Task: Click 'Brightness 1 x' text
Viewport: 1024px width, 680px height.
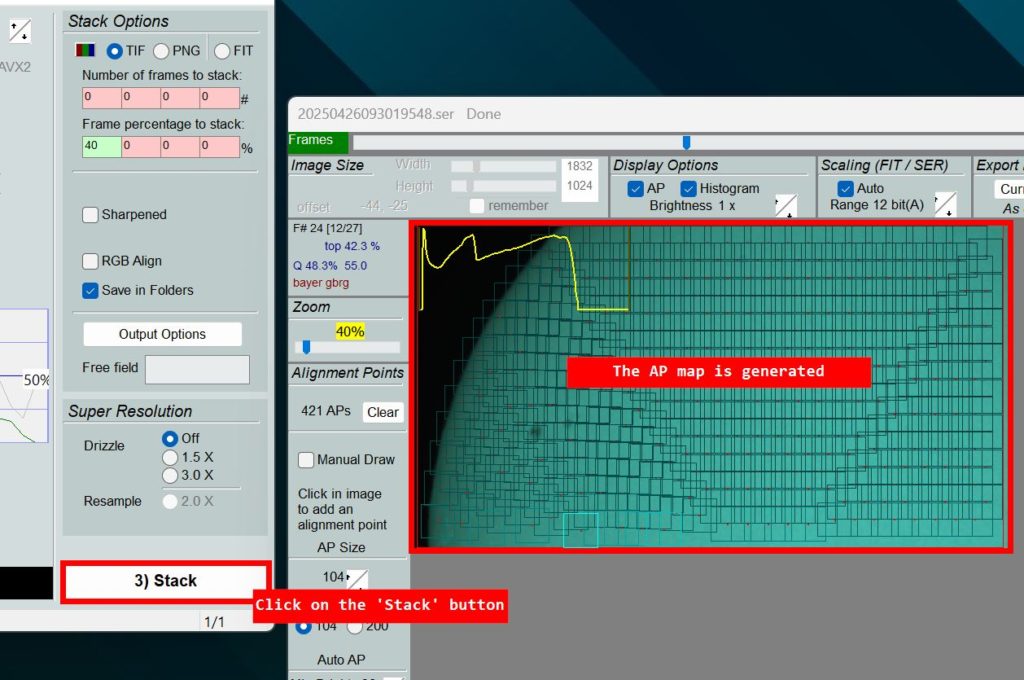Action: tap(692, 206)
